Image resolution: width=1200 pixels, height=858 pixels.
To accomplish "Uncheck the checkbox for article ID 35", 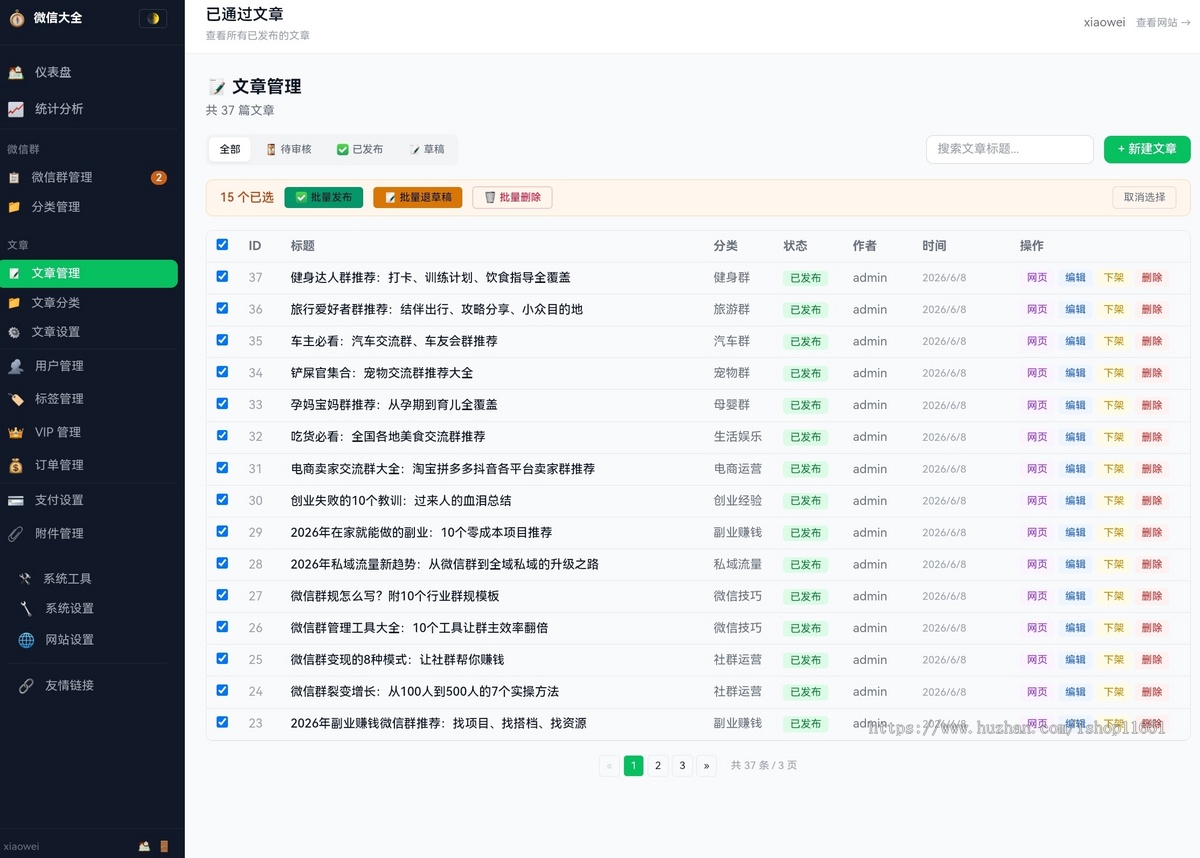I will tap(222, 340).
